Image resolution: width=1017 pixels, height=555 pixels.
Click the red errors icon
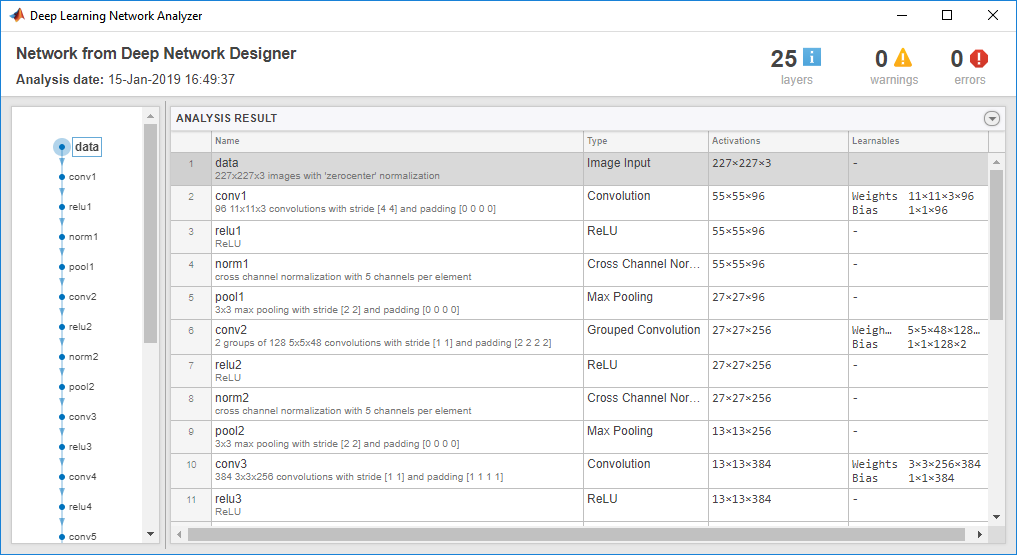[979, 59]
